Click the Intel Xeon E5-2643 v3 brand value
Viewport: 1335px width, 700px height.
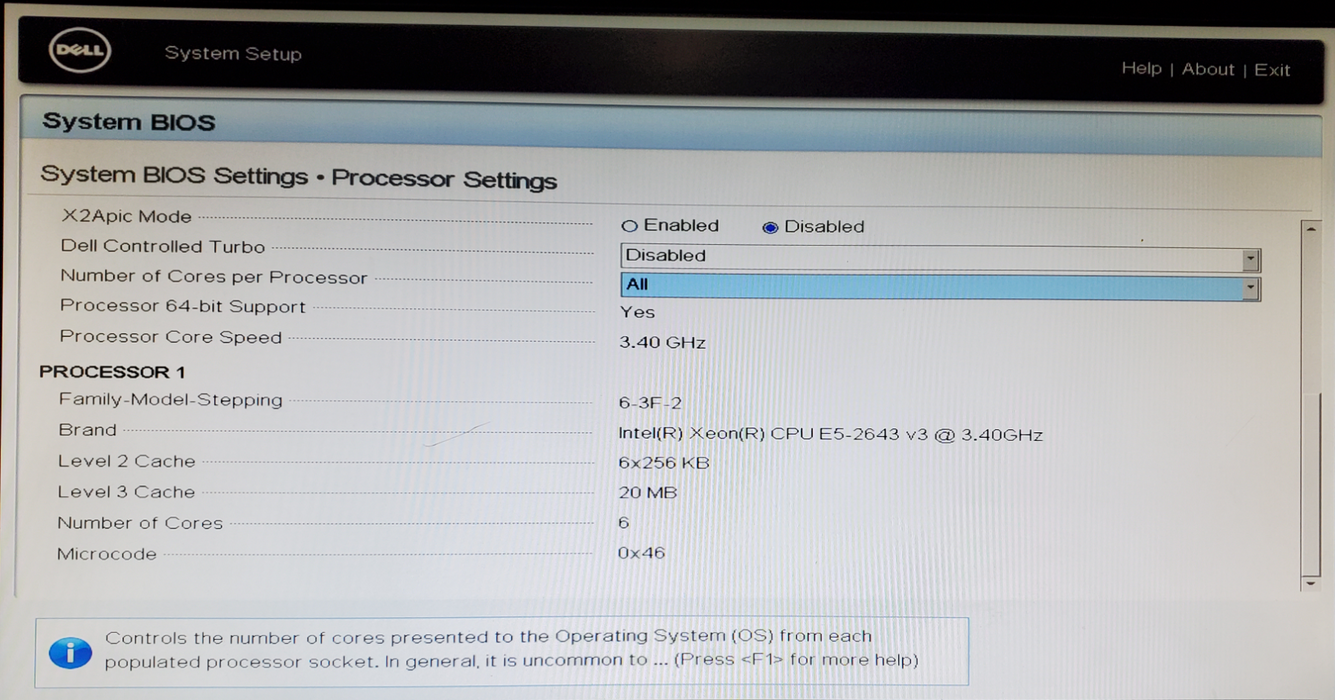831,435
